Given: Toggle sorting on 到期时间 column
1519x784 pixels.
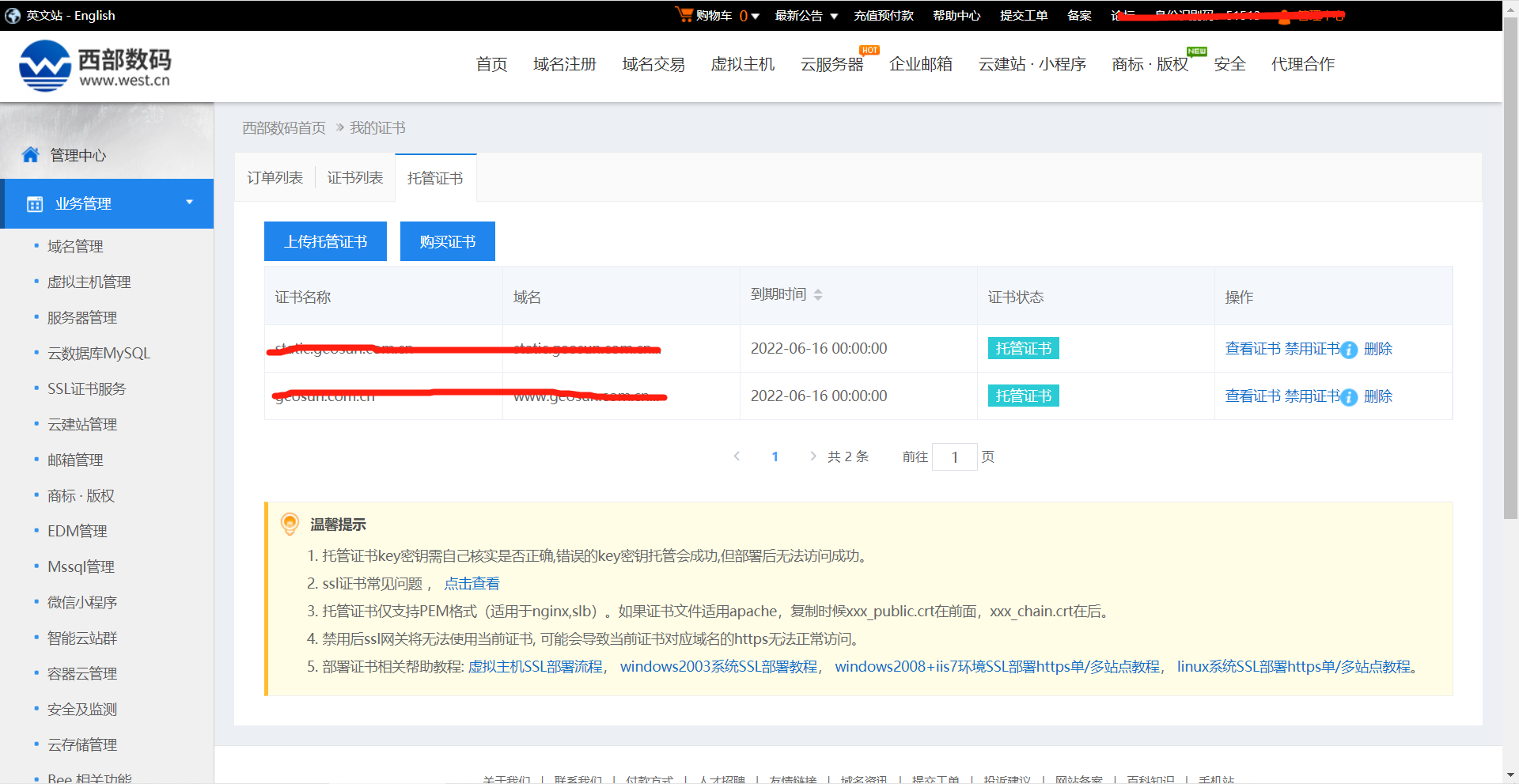Looking at the screenshot, I should click(x=818, y=294).
